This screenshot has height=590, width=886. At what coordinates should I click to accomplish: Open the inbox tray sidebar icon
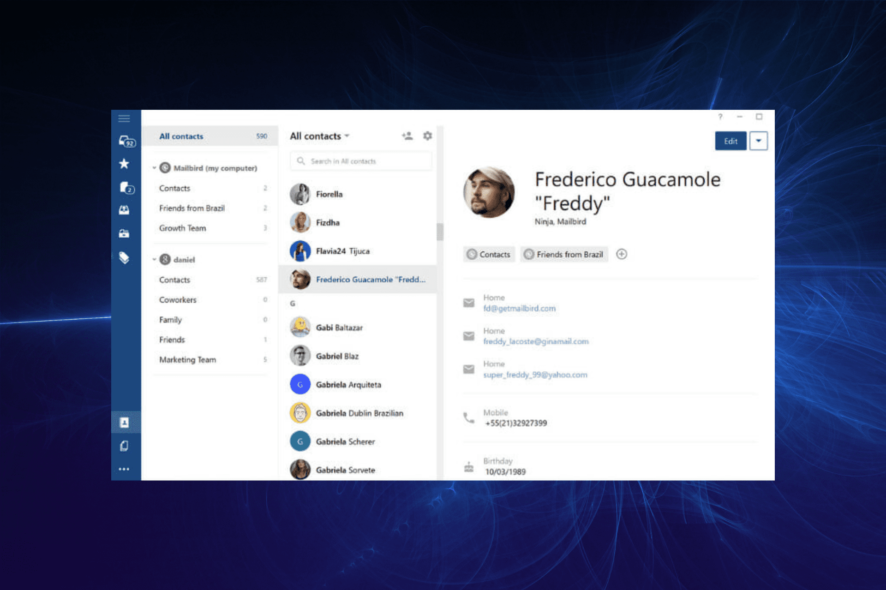click(124, 210)
